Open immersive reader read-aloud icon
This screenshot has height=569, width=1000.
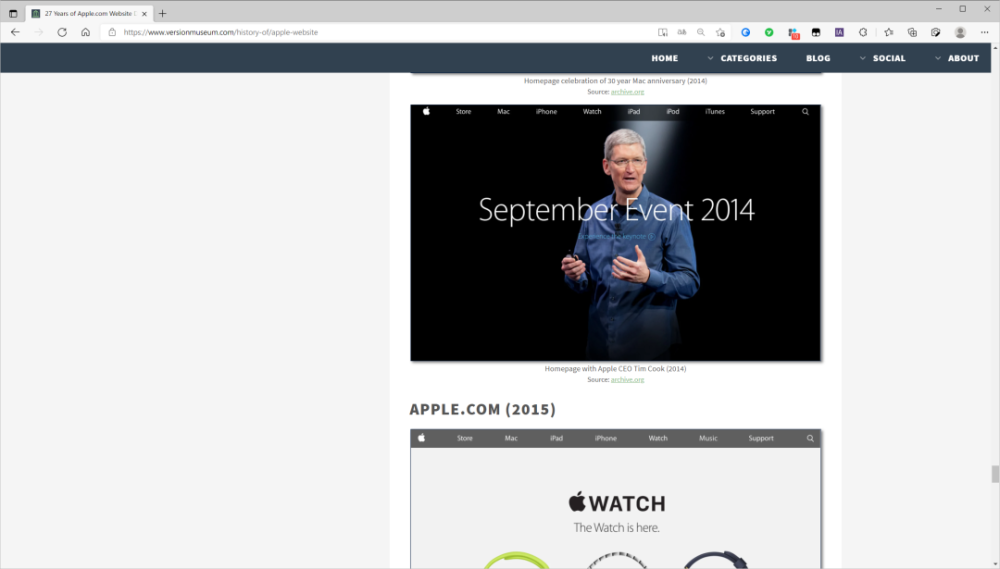click(663, 32)
